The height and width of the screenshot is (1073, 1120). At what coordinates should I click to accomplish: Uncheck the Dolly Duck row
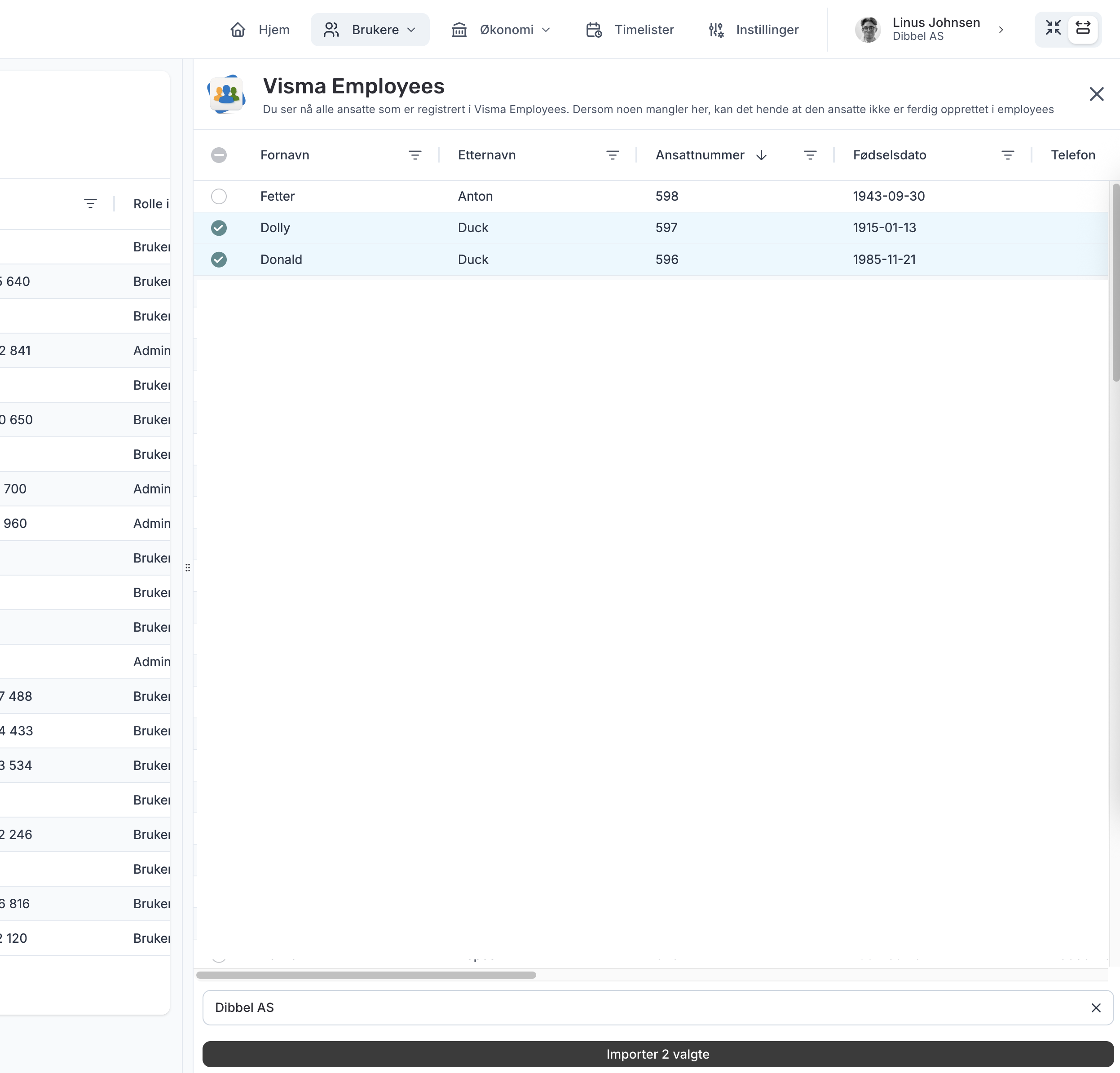(x=219, y=228)
